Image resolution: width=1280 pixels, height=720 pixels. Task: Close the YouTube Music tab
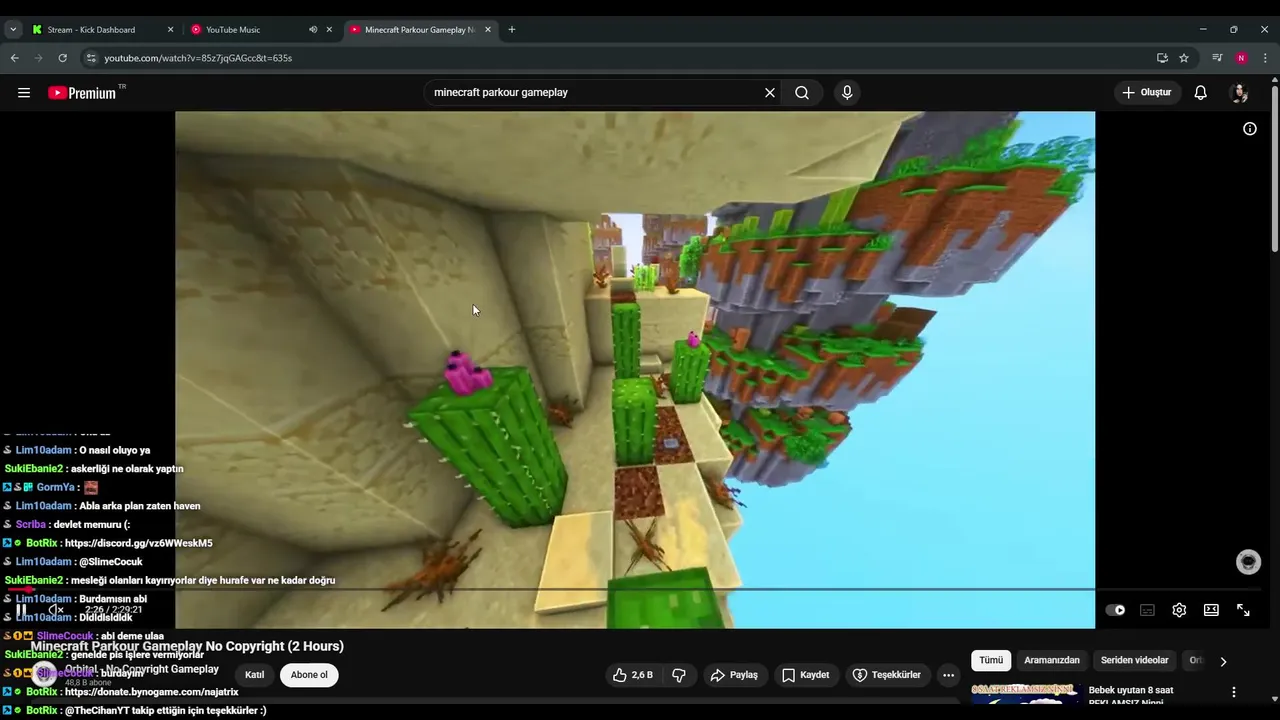(x=329, y=30)
